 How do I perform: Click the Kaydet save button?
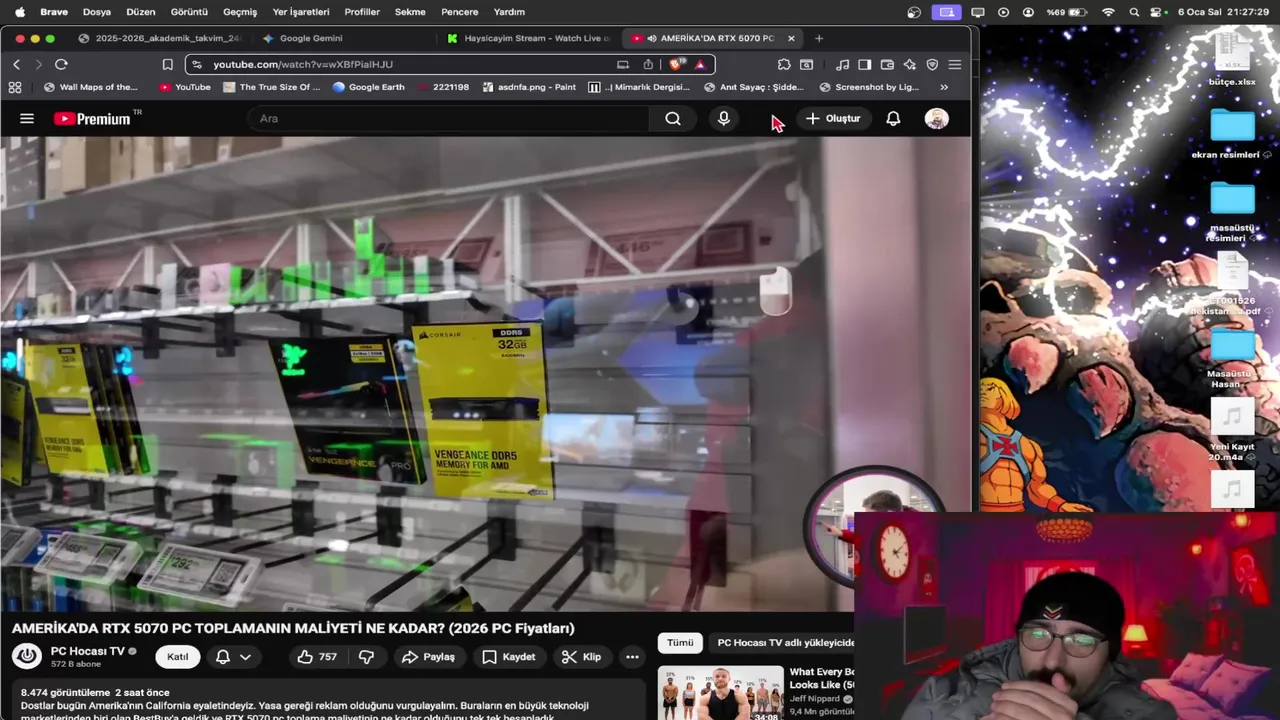point(508,657)
